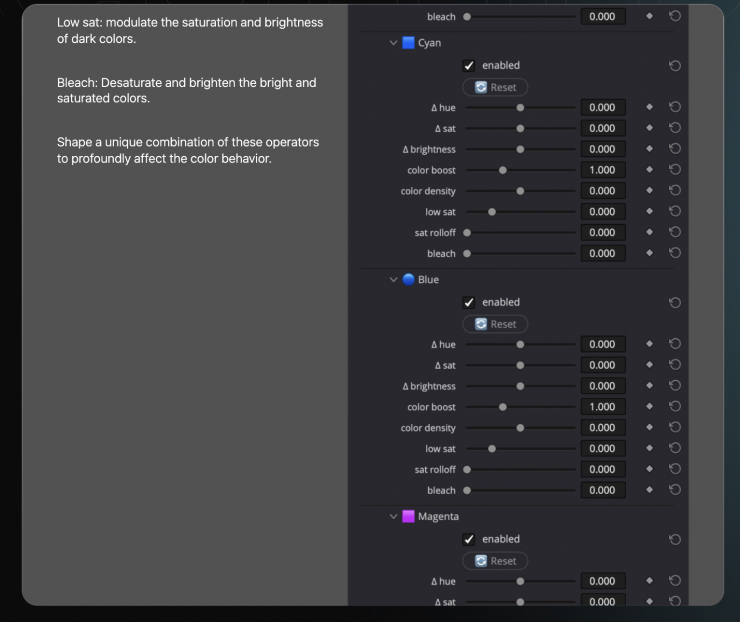Reset the Cyan Δ hue parameter icon

[x=675, y=107]
